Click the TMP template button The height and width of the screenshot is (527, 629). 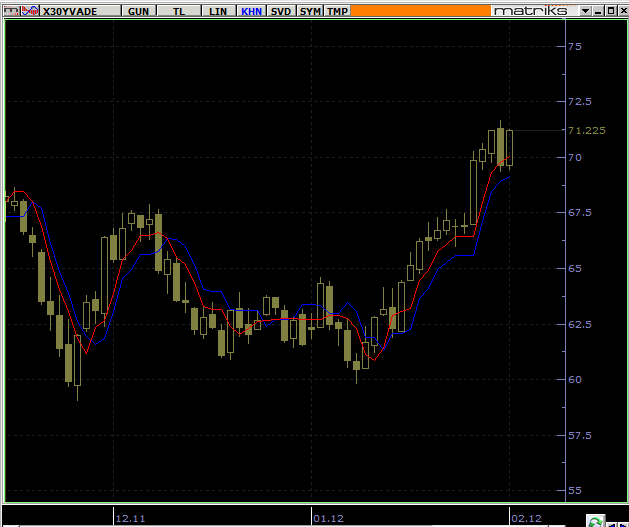coord(337,11)
